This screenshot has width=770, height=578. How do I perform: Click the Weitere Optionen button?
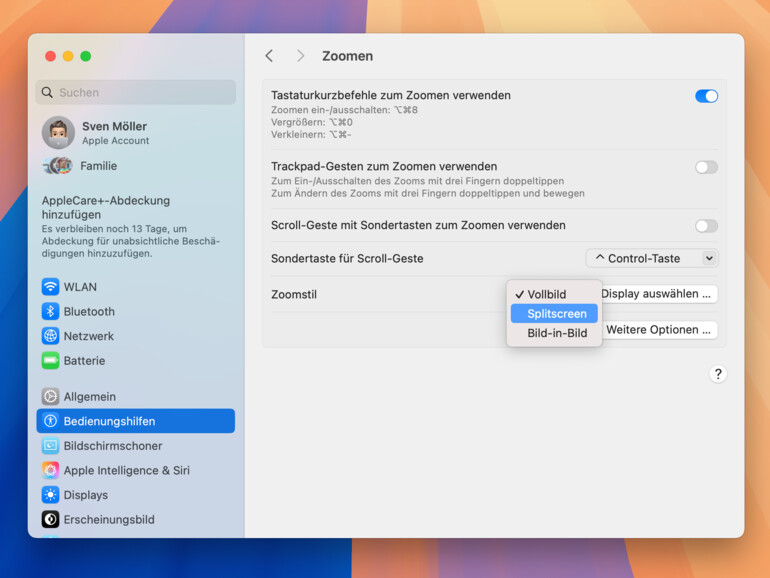pyautogui.click(x=658, y=330)
